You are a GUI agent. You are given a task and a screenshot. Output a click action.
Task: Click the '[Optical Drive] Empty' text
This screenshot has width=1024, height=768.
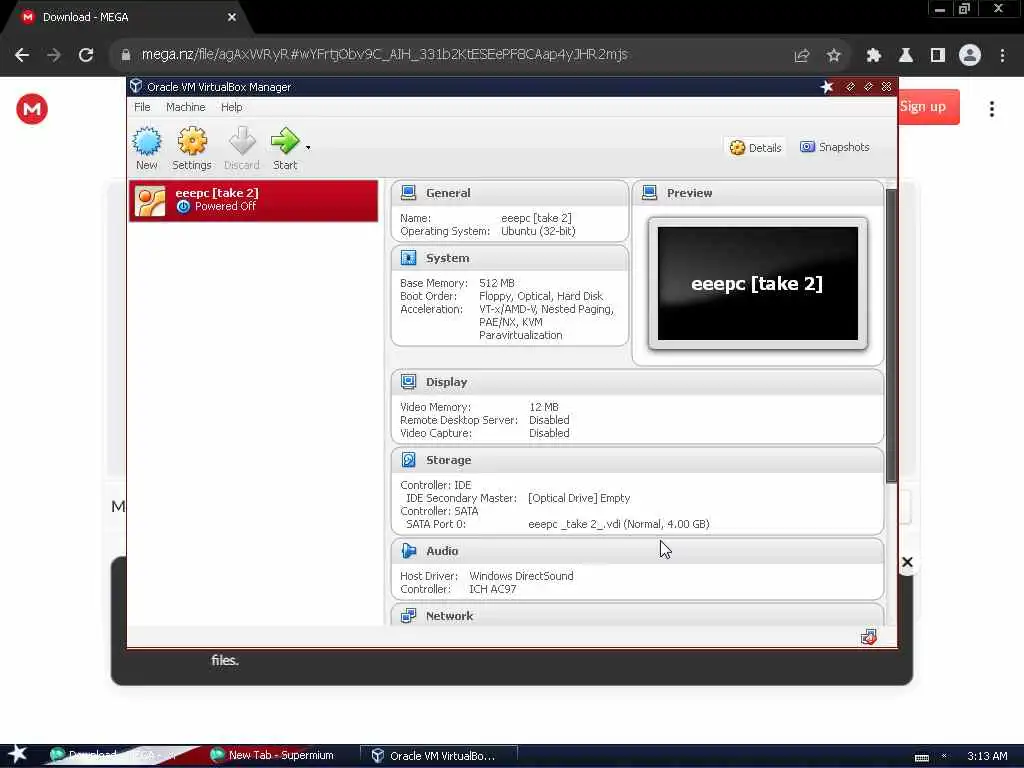579,498
